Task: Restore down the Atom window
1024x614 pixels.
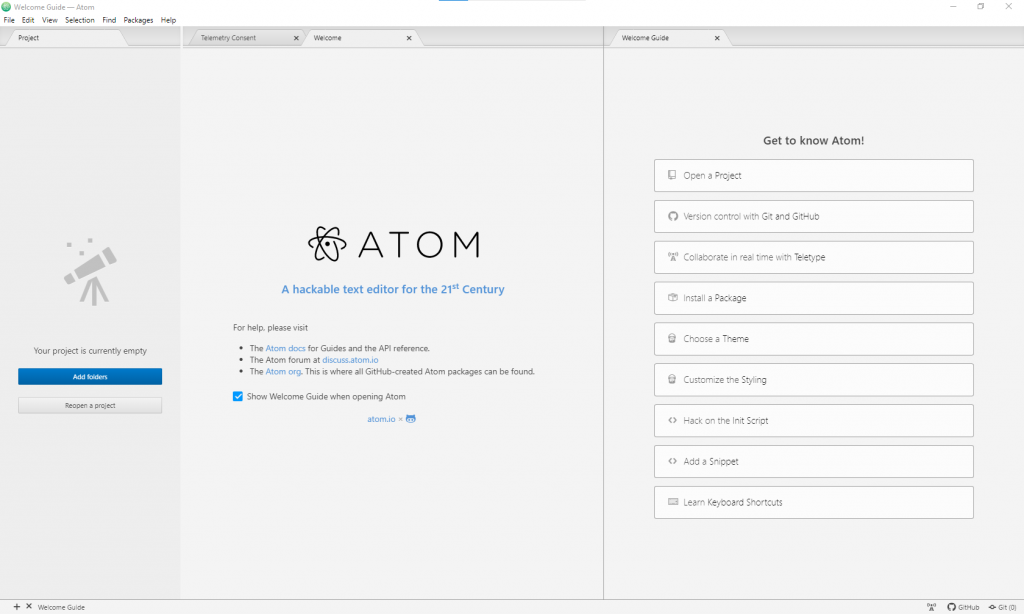Action: click(981, 7)
